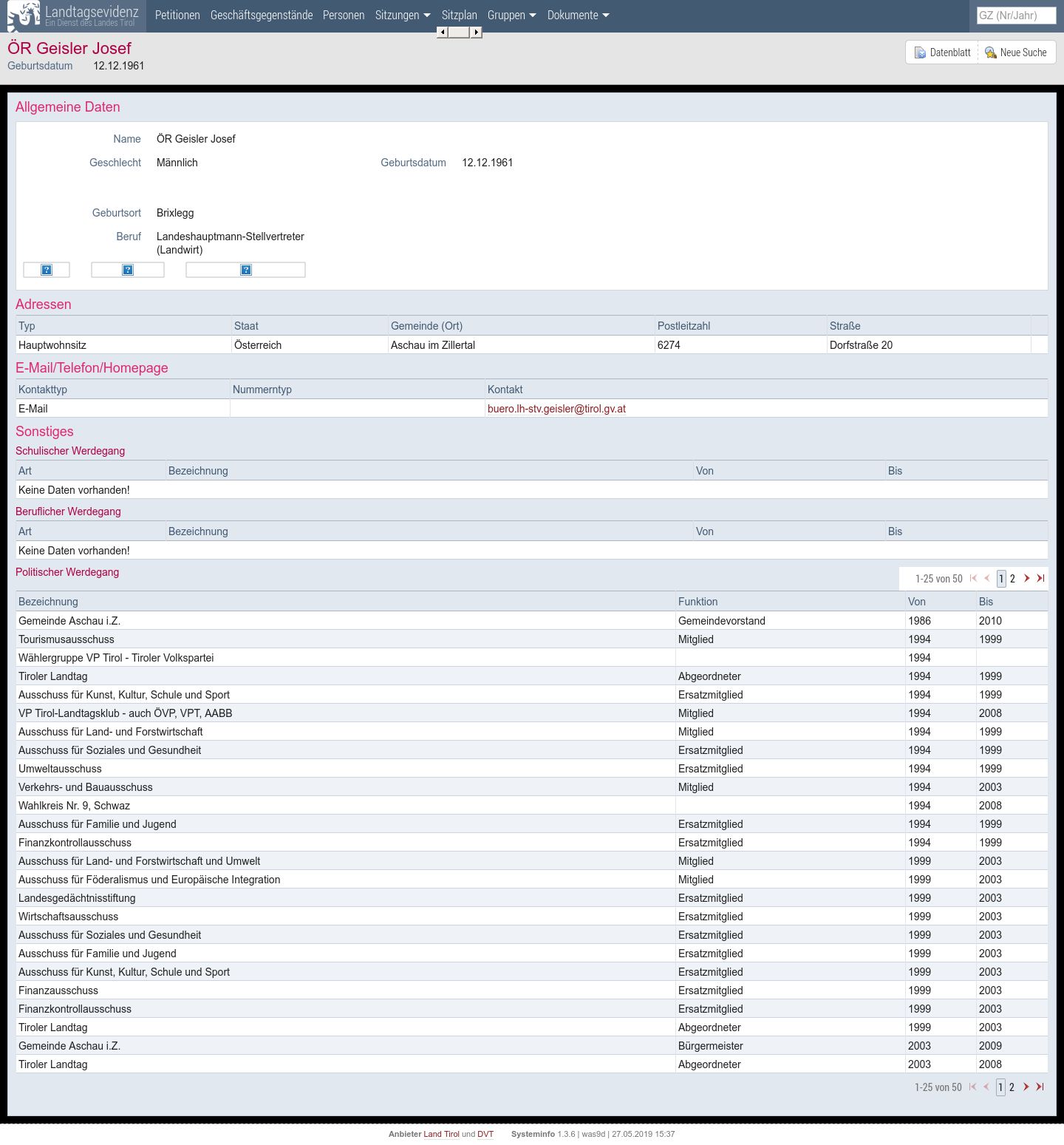Click the 'Politischer Werdegang' section heading

click(67, 572)
